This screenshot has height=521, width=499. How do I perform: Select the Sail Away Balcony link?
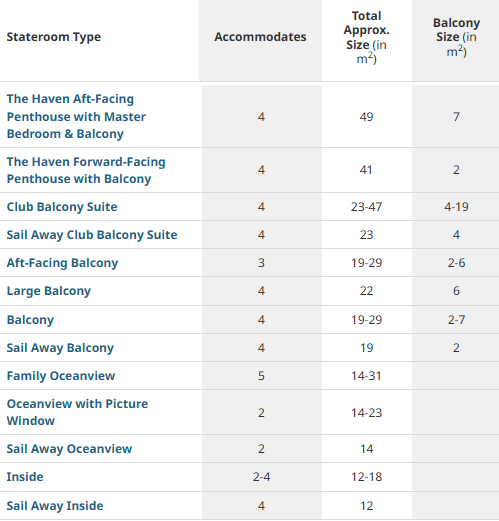click(x=60, y=348)
